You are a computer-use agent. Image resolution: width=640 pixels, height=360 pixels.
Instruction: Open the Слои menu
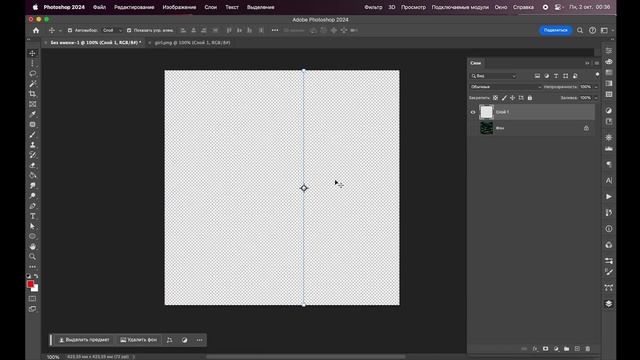[211, 7]
